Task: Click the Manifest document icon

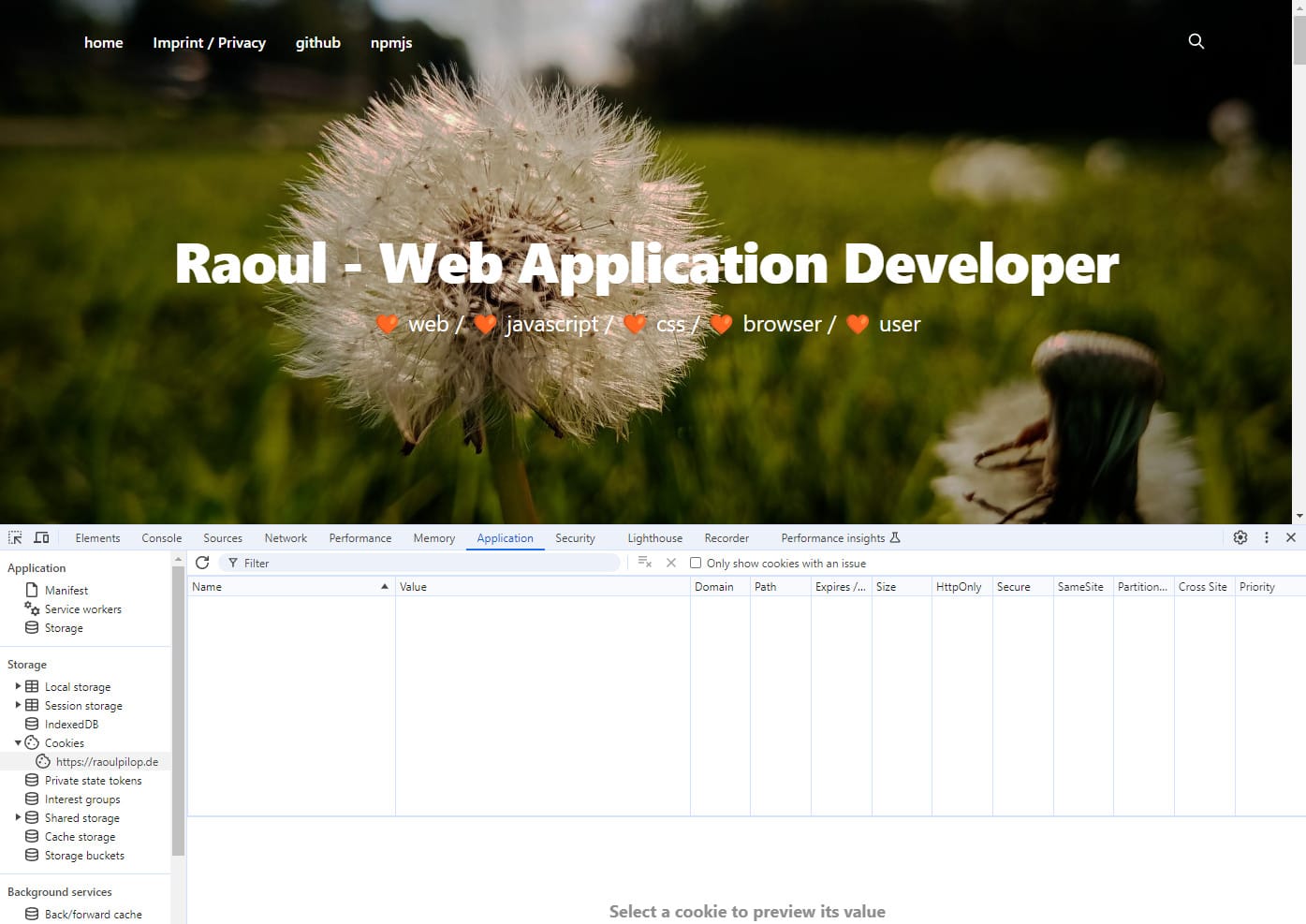Action: (x=32, y=590)
